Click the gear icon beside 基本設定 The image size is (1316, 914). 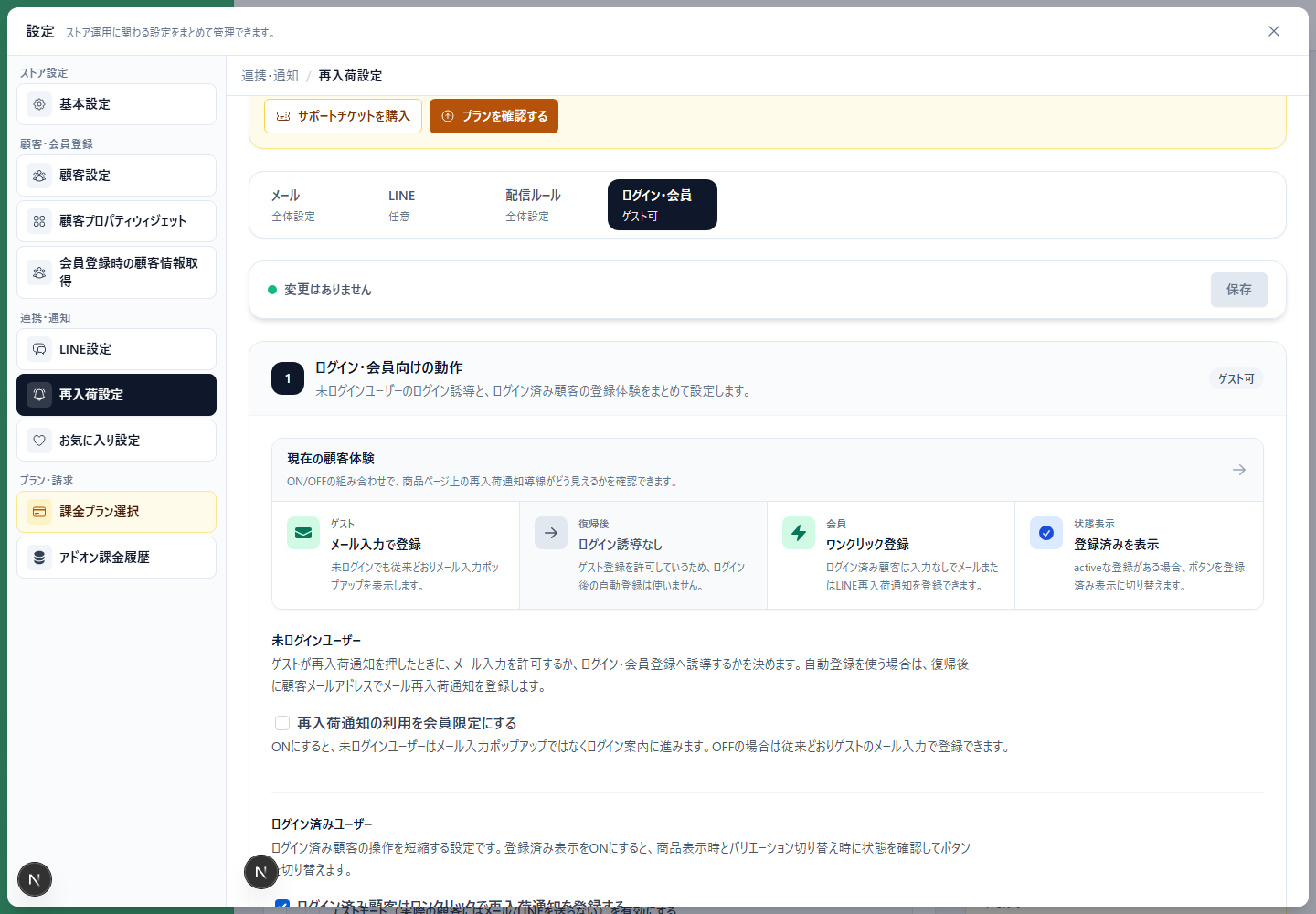coord(39,104)
